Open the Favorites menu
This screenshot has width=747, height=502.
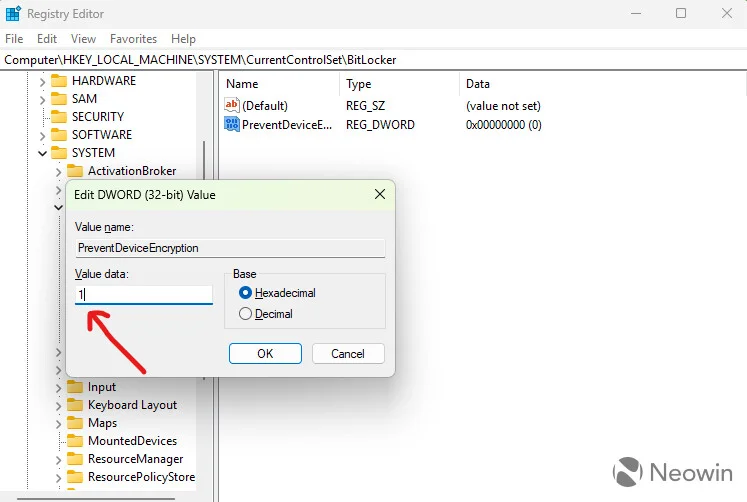133,39
